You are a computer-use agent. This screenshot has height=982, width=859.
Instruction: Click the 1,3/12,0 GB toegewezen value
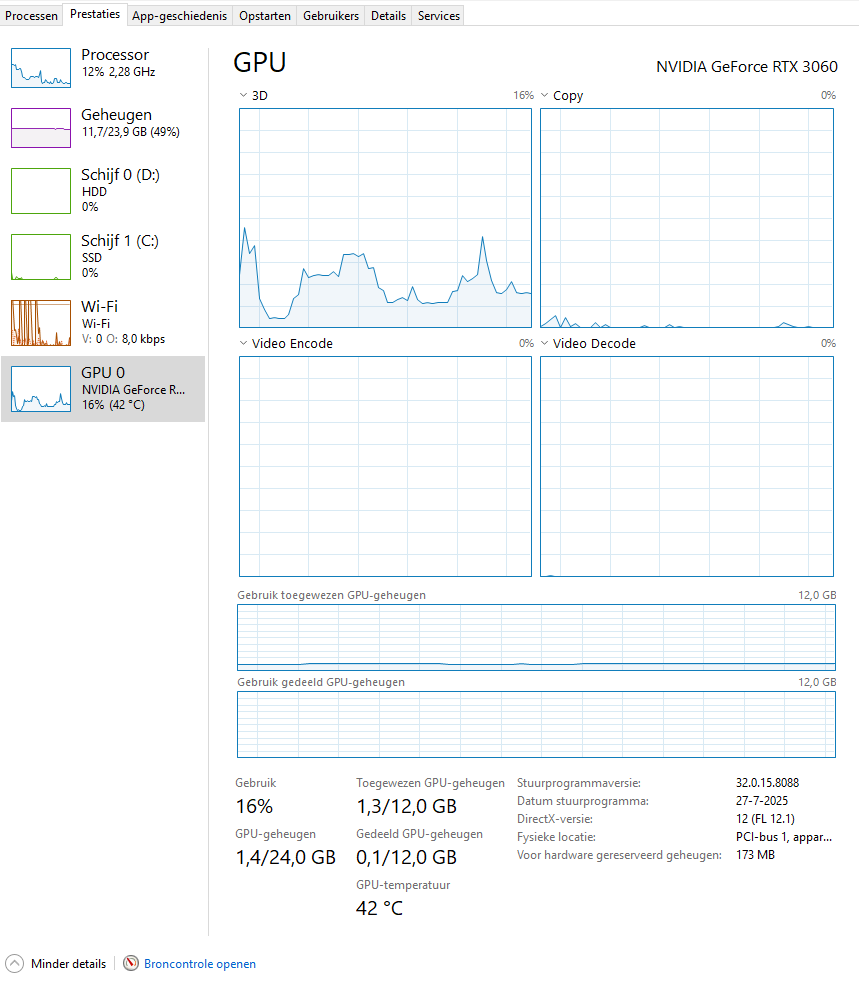click(406, 807)
